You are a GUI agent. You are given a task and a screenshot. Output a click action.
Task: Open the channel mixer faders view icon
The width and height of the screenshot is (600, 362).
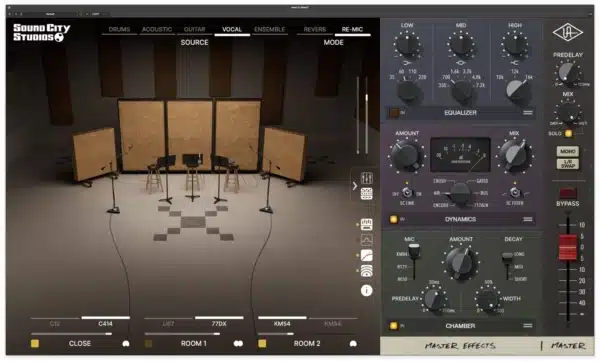coord(367,178)
